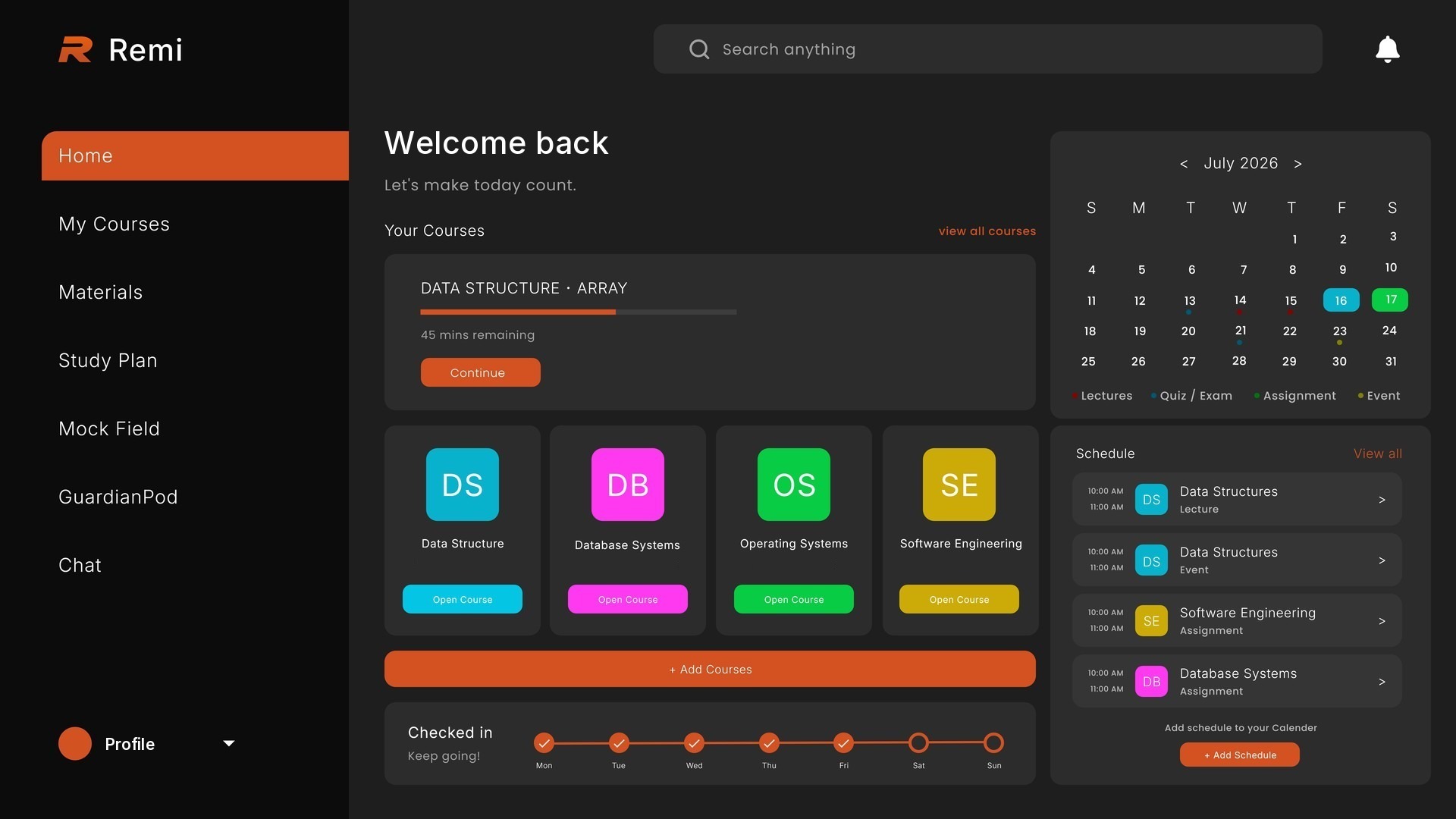Expand Software Engineering Assignment chevron
This screenshot has height=819, width=1456.
[1382, 621]
